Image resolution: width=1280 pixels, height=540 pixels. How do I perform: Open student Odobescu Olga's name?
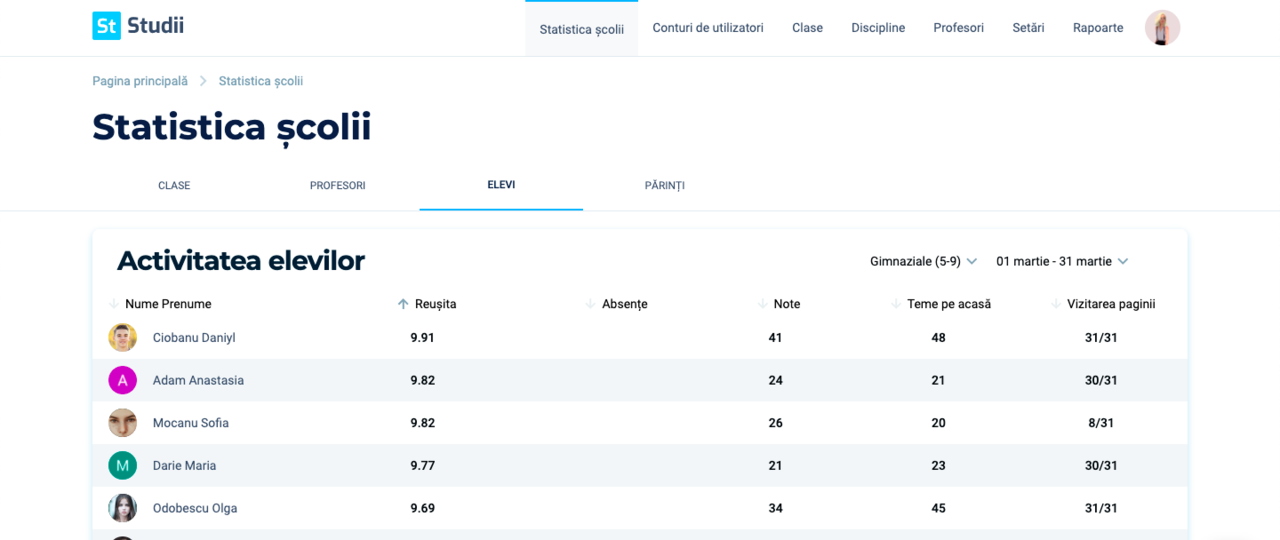click(x=195, y=508)
